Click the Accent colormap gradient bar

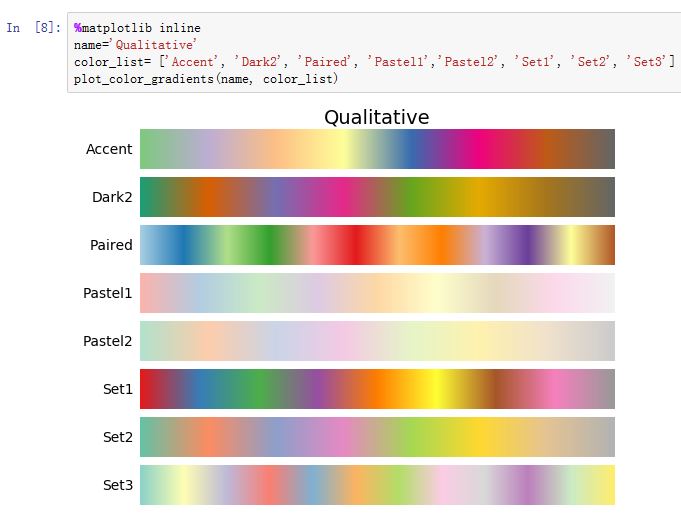[377, 149]
